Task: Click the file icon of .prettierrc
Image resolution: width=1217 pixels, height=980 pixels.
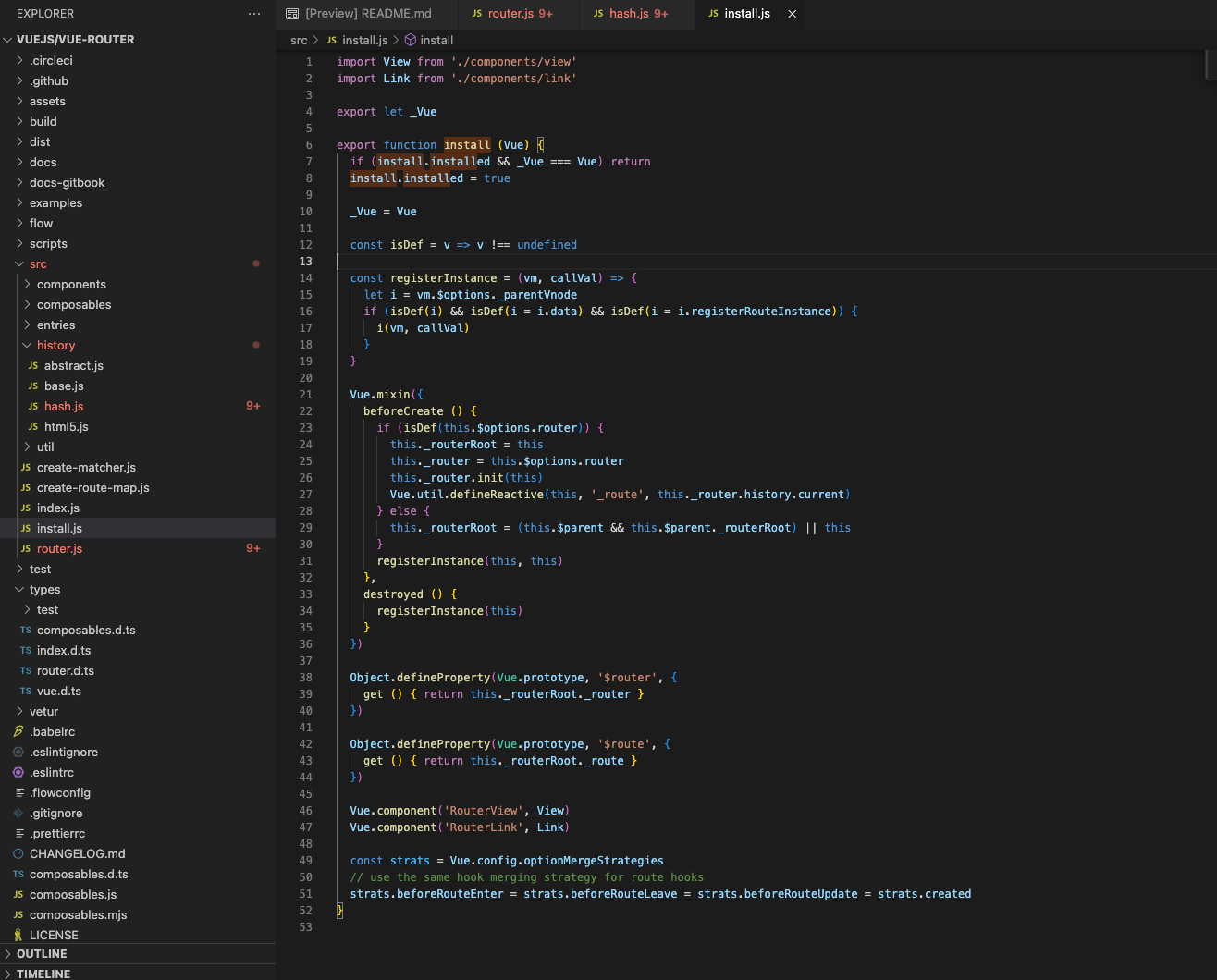Action: (x=18, y=834)
